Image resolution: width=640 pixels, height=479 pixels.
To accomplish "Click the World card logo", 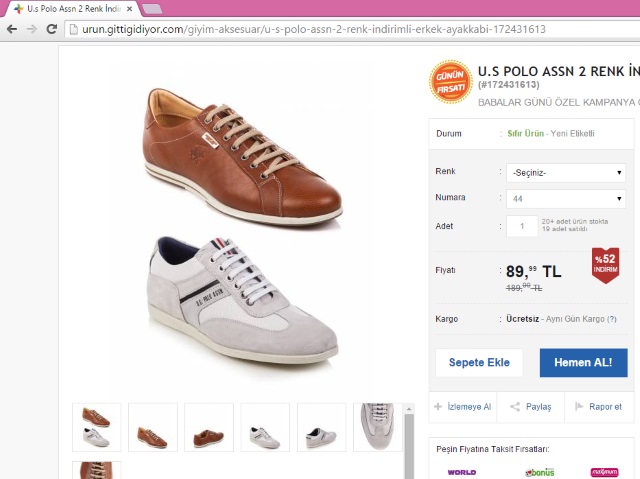I will click(462, 472).
